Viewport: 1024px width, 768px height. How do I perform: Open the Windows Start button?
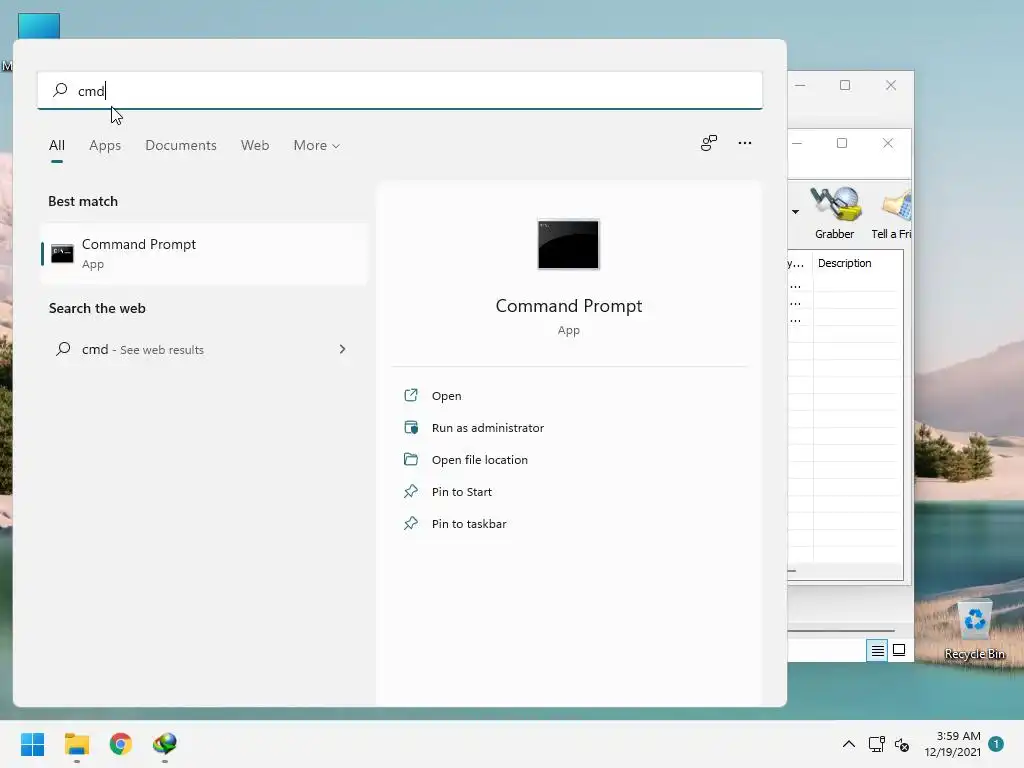pyautogui.click(x=33, y=744)
